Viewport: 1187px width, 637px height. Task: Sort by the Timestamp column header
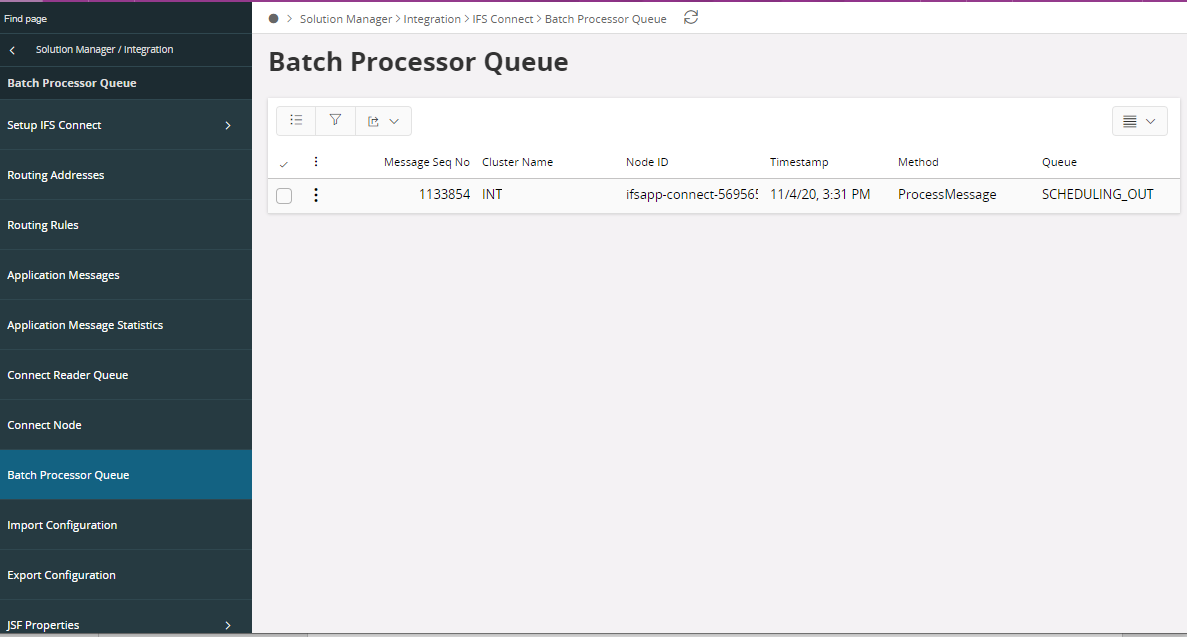point(799,162)
